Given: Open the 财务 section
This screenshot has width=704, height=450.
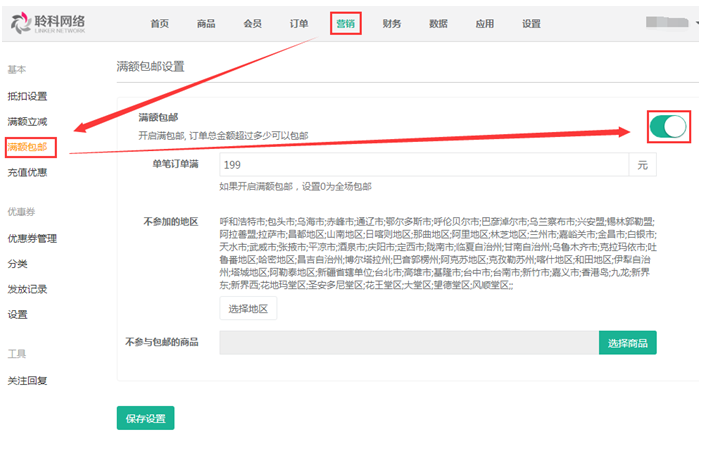Looking at the screenshot, I should pyautogui.click(x=392, y=23).
